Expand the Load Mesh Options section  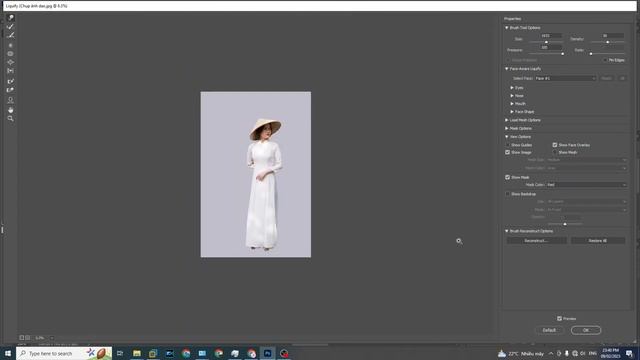(507, 120)
